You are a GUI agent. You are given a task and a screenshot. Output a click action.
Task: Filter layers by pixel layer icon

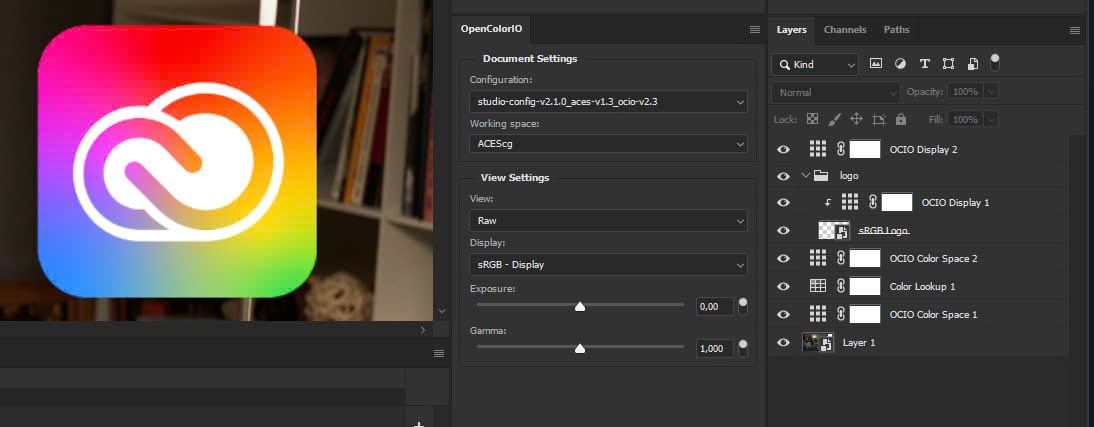[876, 63]
